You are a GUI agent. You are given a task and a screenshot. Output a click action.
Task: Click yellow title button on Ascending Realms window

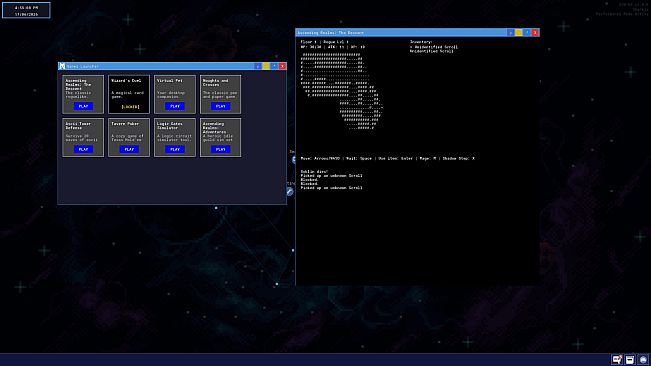click(519, 32)
